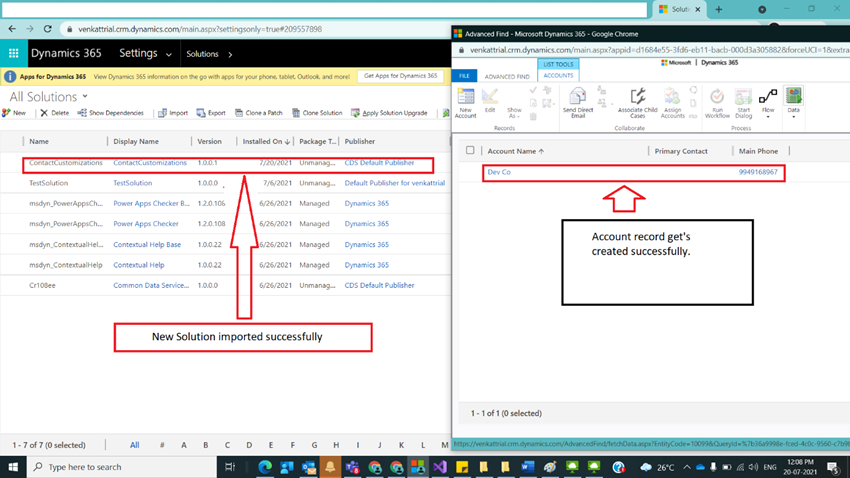850x478 pixels.
Task: Open the Show As dropdown
Action: [x=514, y=112]
